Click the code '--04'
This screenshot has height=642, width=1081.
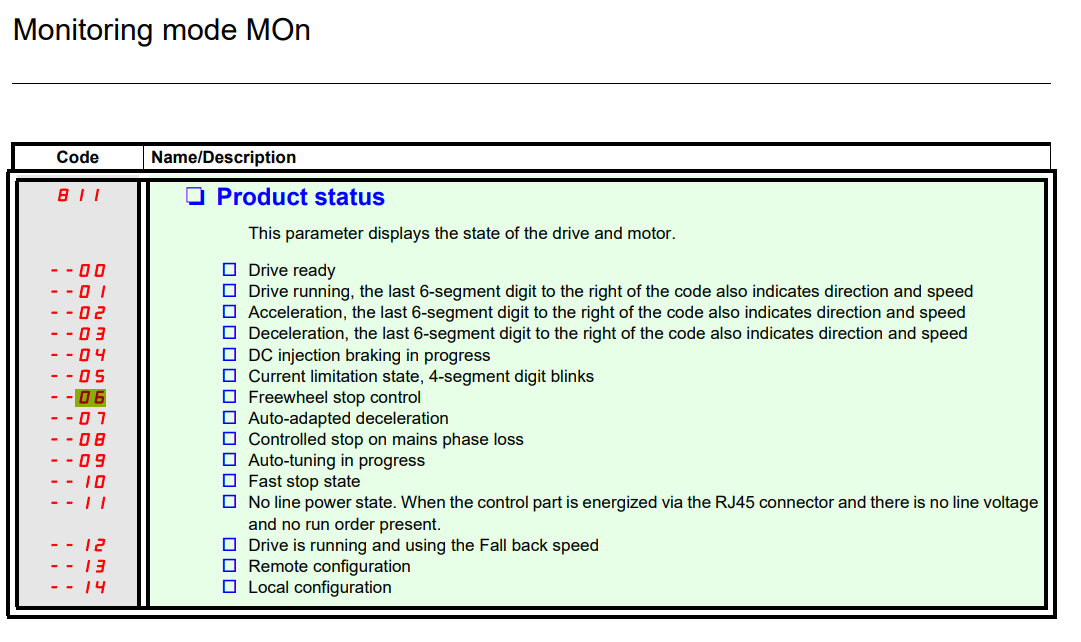click(78, 356)
